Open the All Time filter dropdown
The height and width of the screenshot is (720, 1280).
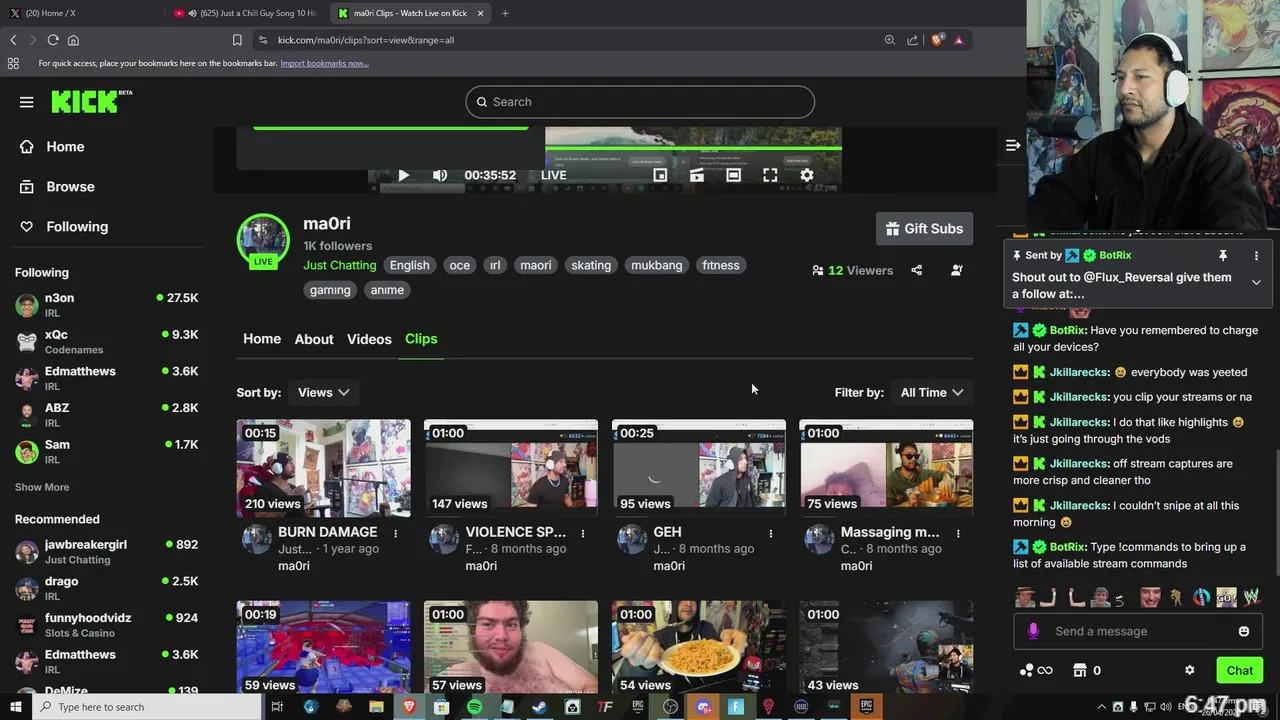coord(931,392)
